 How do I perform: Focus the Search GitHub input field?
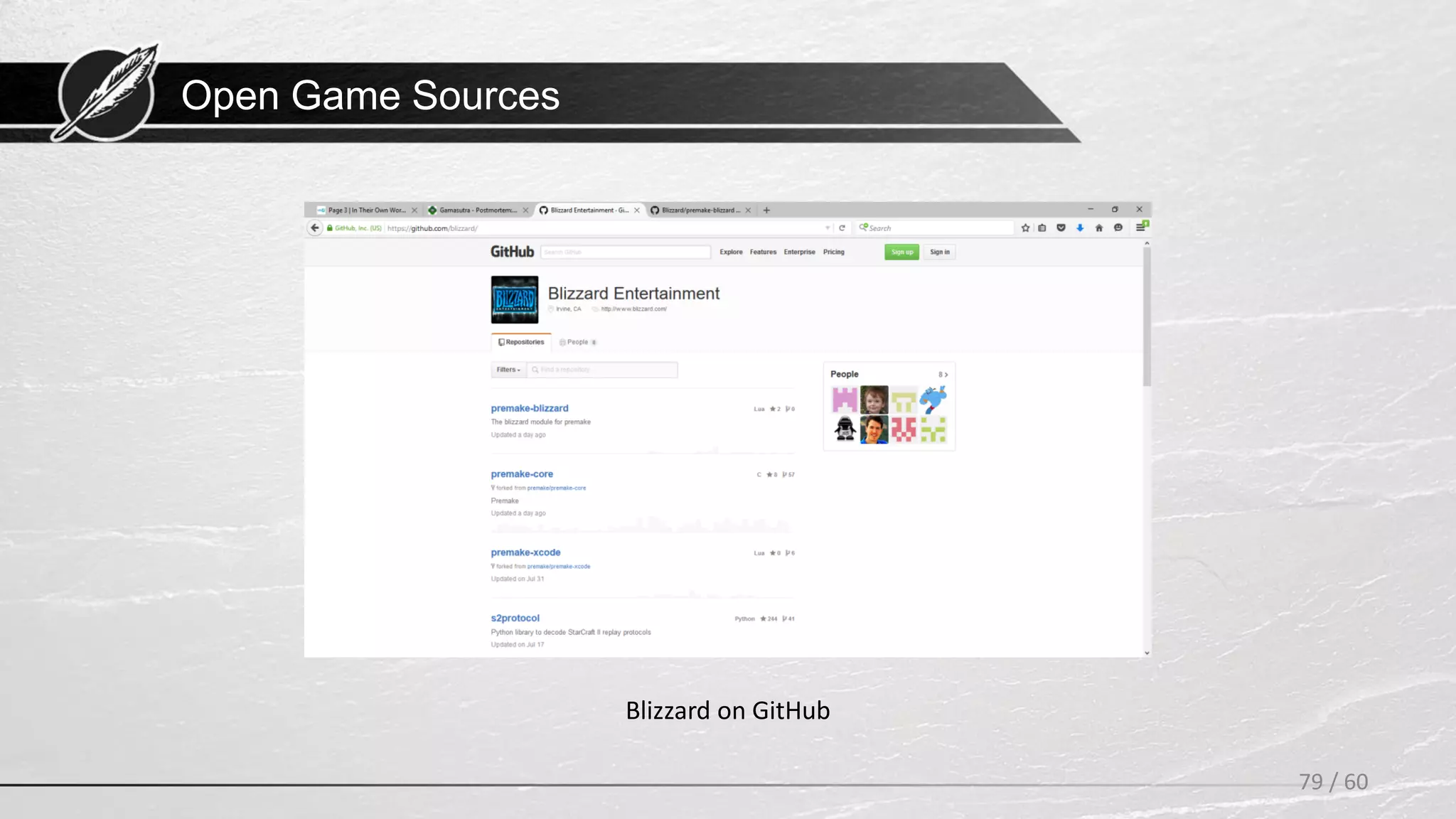(626, 252)
